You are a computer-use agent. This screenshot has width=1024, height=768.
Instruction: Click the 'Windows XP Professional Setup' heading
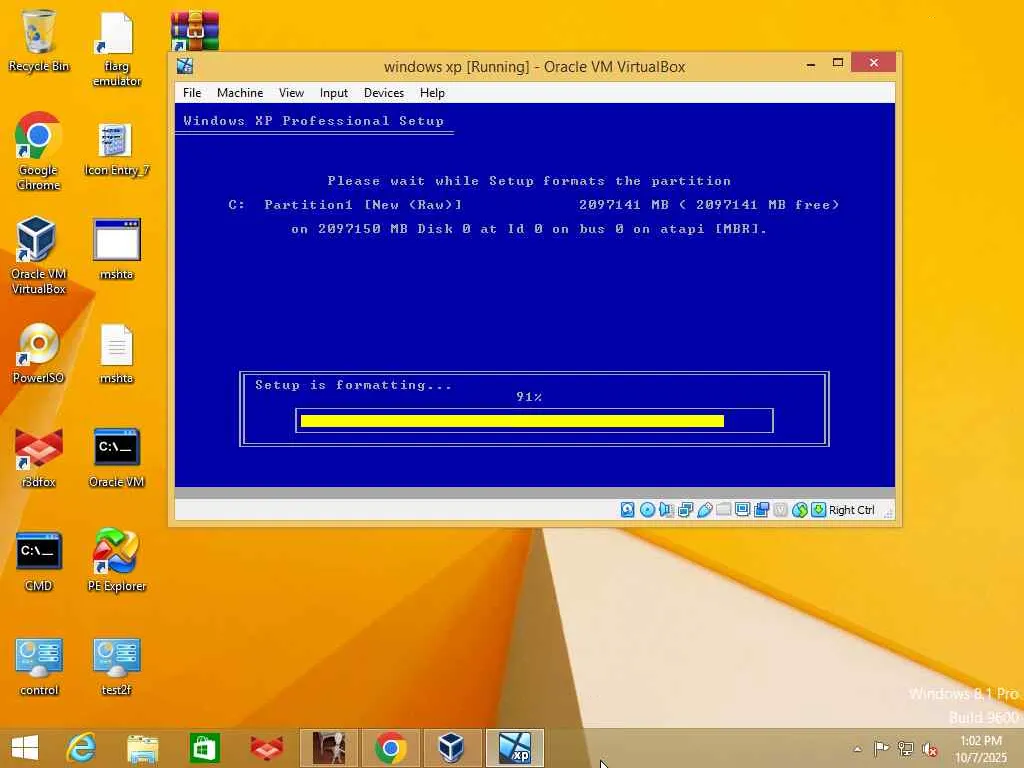click(313, 121)
